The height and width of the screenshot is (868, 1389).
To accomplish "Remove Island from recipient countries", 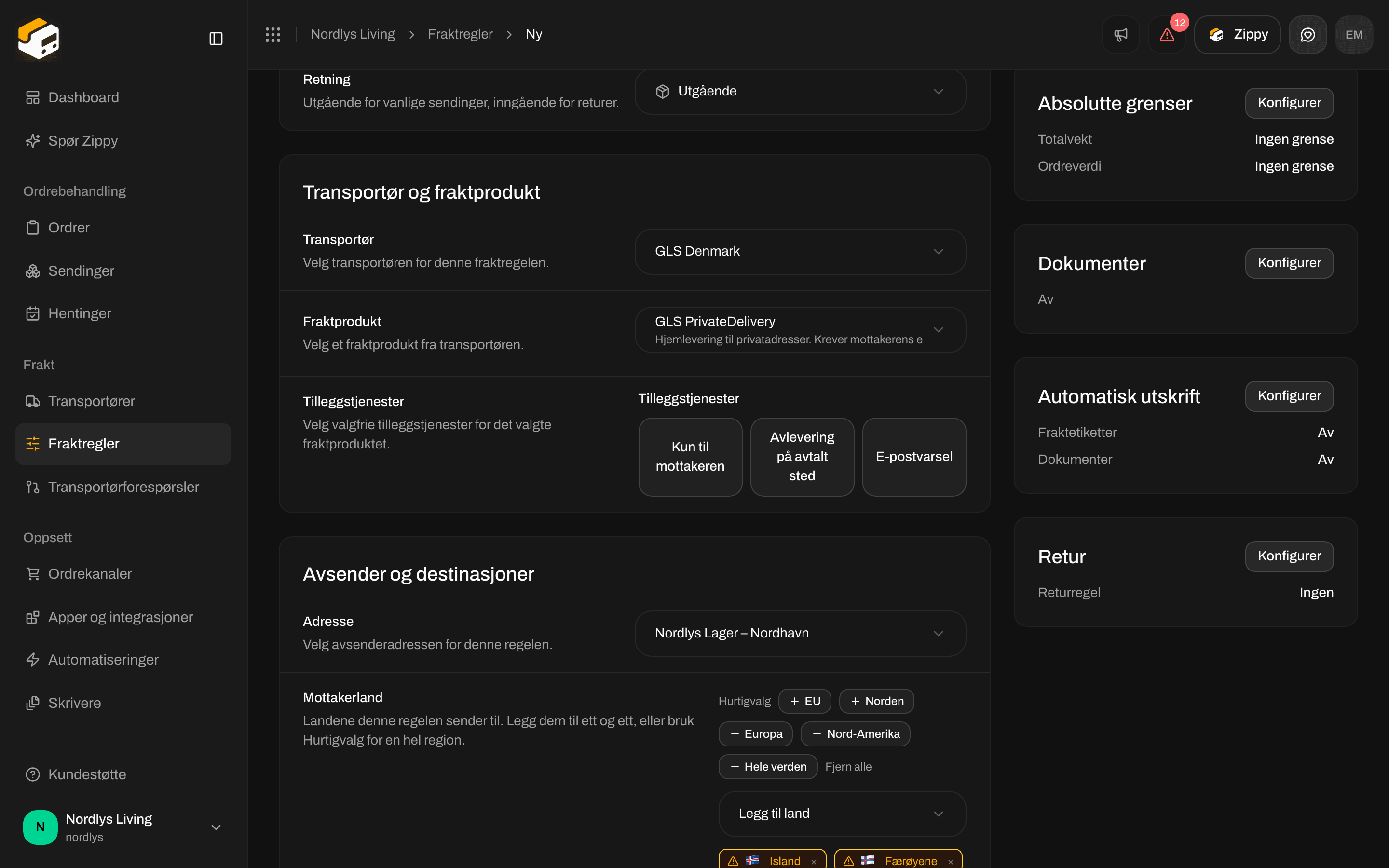I will tap(814, 862).
